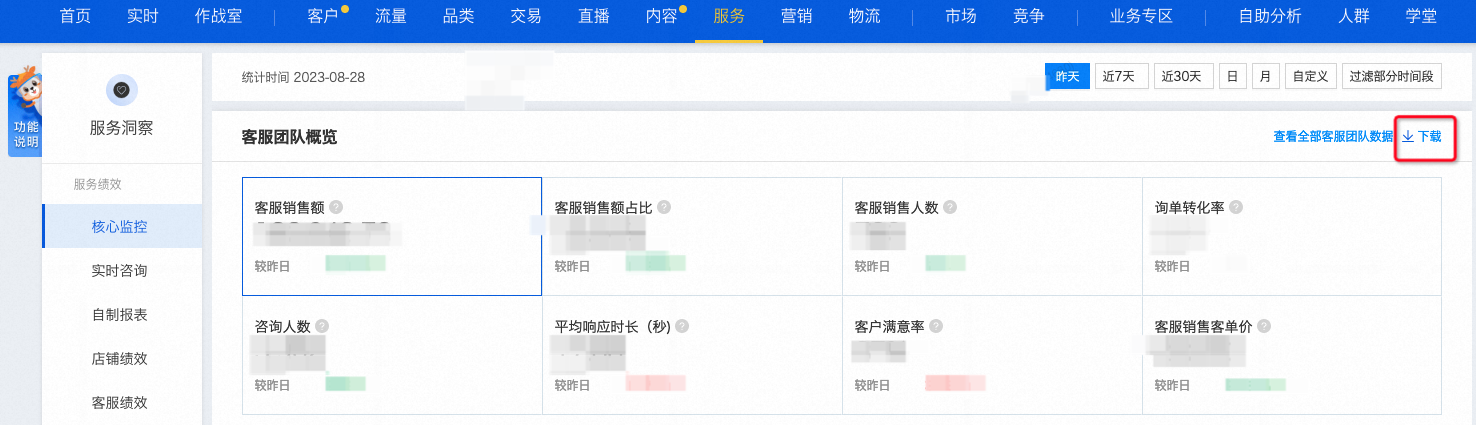Image resolution: width=1476 pixels, height=425 pixels.
Task: Select the 昨天 date range button
Action: tap(1068, 76)
